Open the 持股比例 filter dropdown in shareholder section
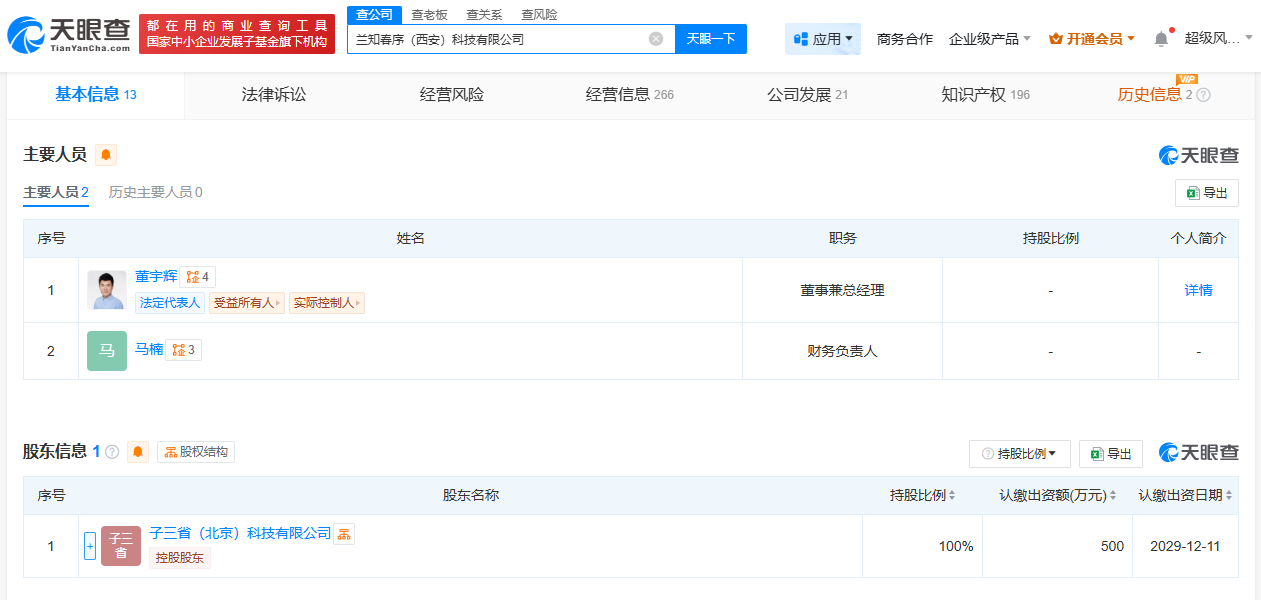This screenshot has height=600, width=1261. pos(1020,454)
